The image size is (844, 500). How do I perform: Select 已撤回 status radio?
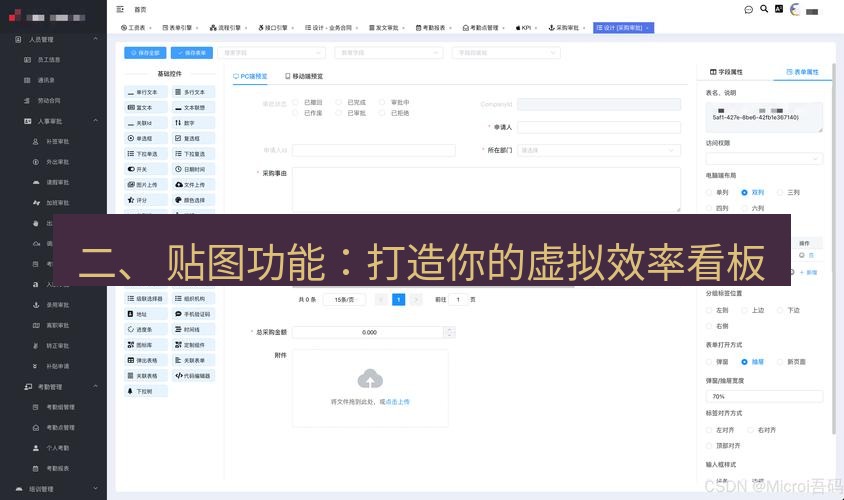[x=295, y=102]
